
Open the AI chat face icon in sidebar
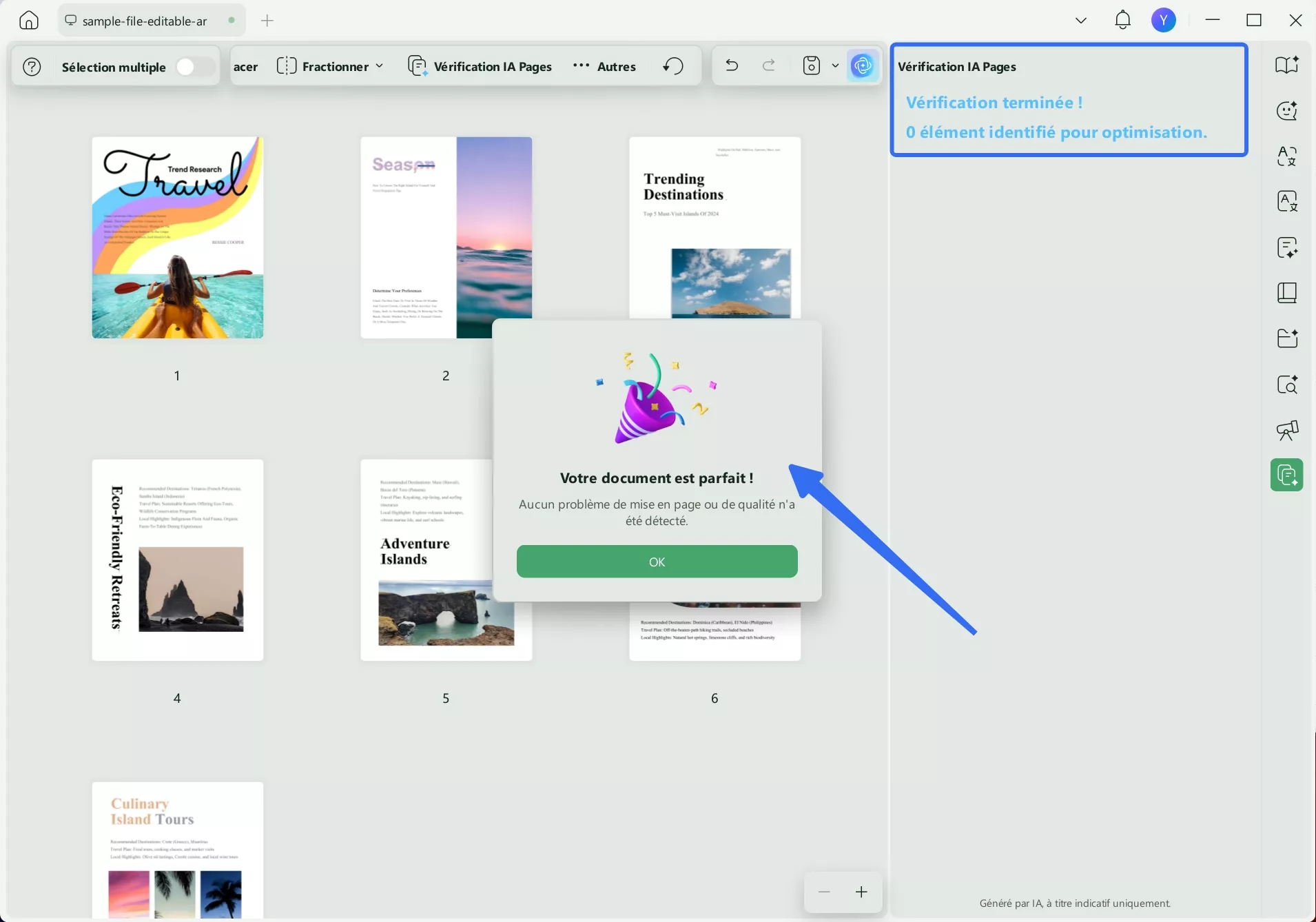click(1287, 110)
